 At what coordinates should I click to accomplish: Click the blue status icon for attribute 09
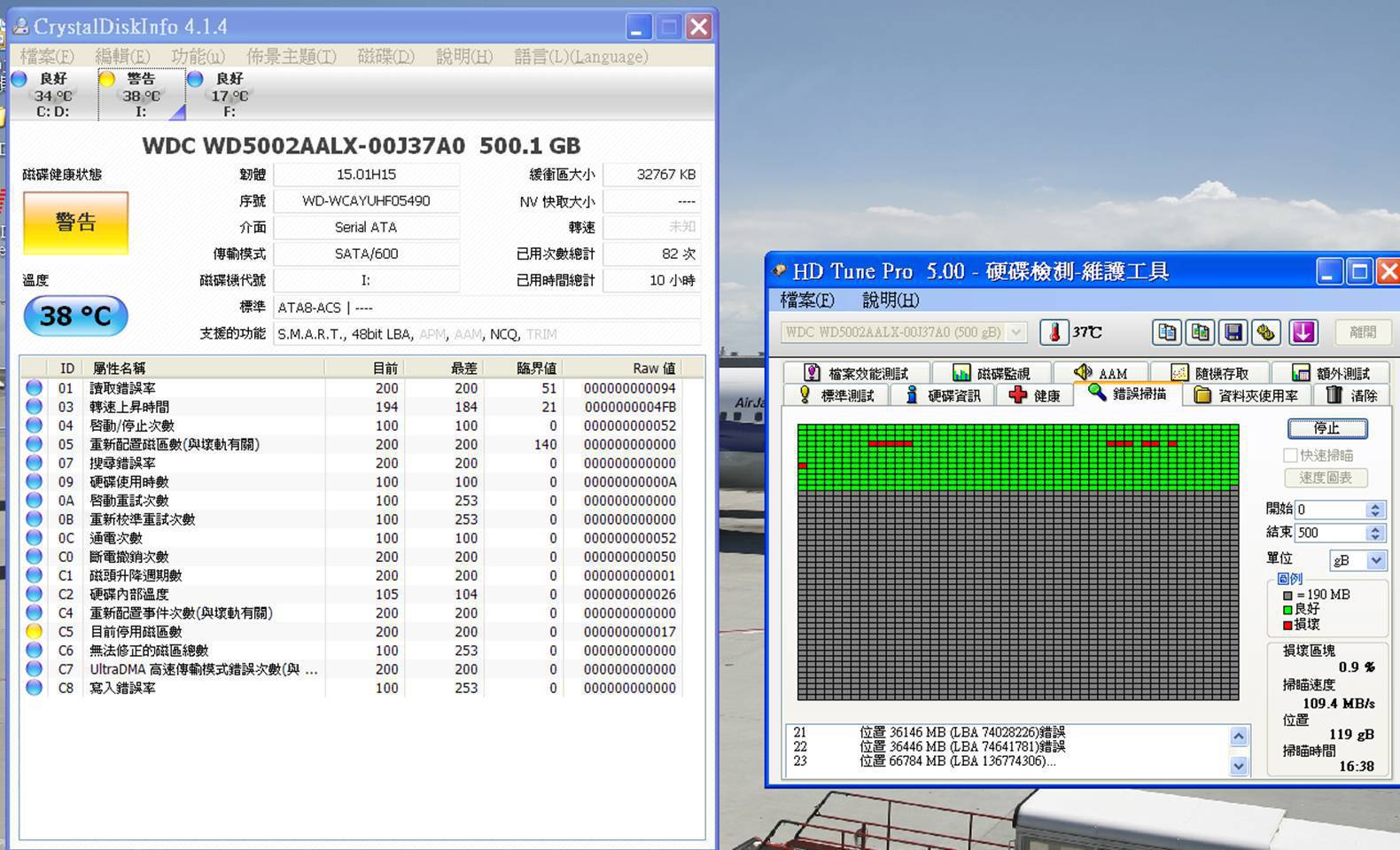(34, 482)
